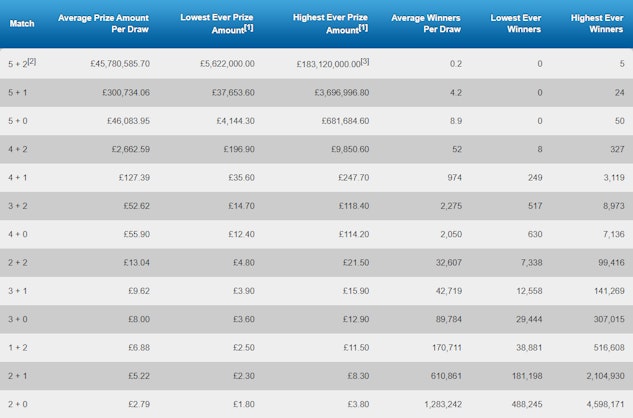Click the 3 + 2 match row label
Image resolution: width=633 pixels, height=418 pixels.
pos(18,206)
